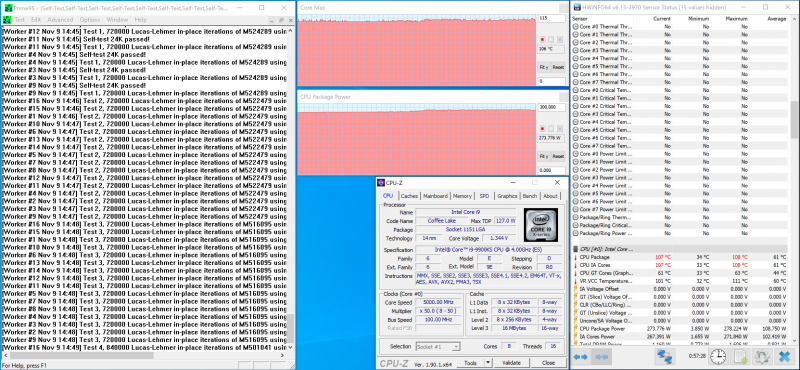Screen dimensions: 800x370
Task: Click Reset button in CPU Package Power graph
Action: (558, 156)
